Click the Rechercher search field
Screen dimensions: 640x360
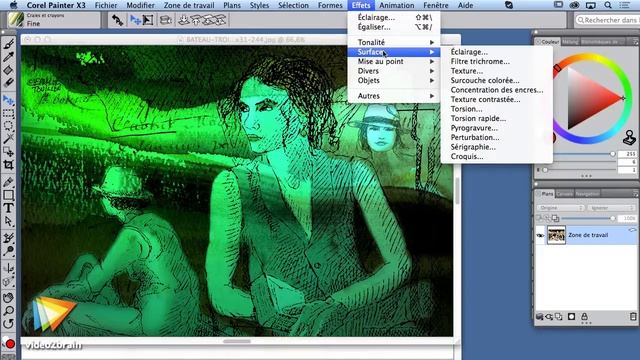click(607, 20)
